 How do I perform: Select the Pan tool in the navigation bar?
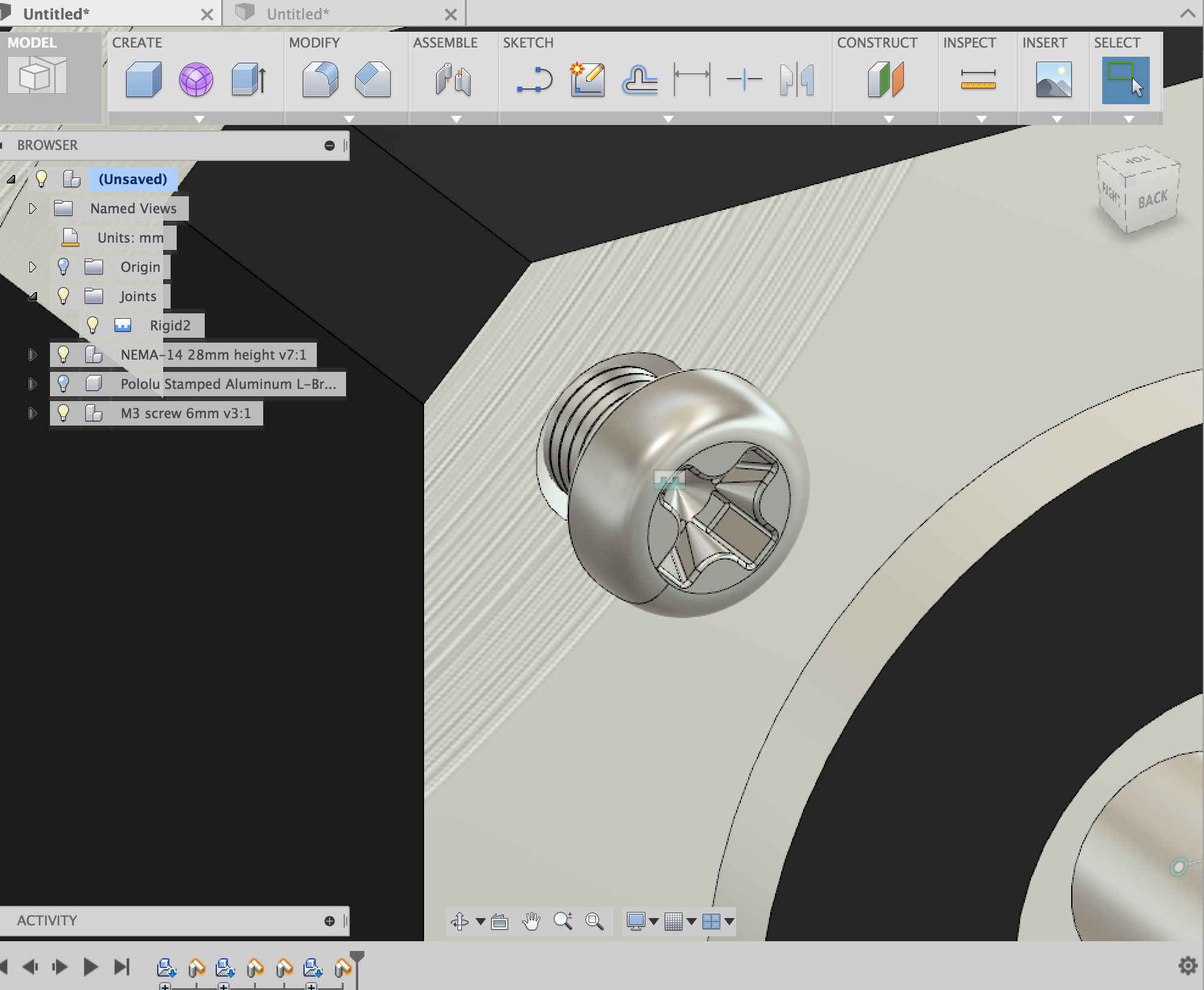(x=531, y=922)
